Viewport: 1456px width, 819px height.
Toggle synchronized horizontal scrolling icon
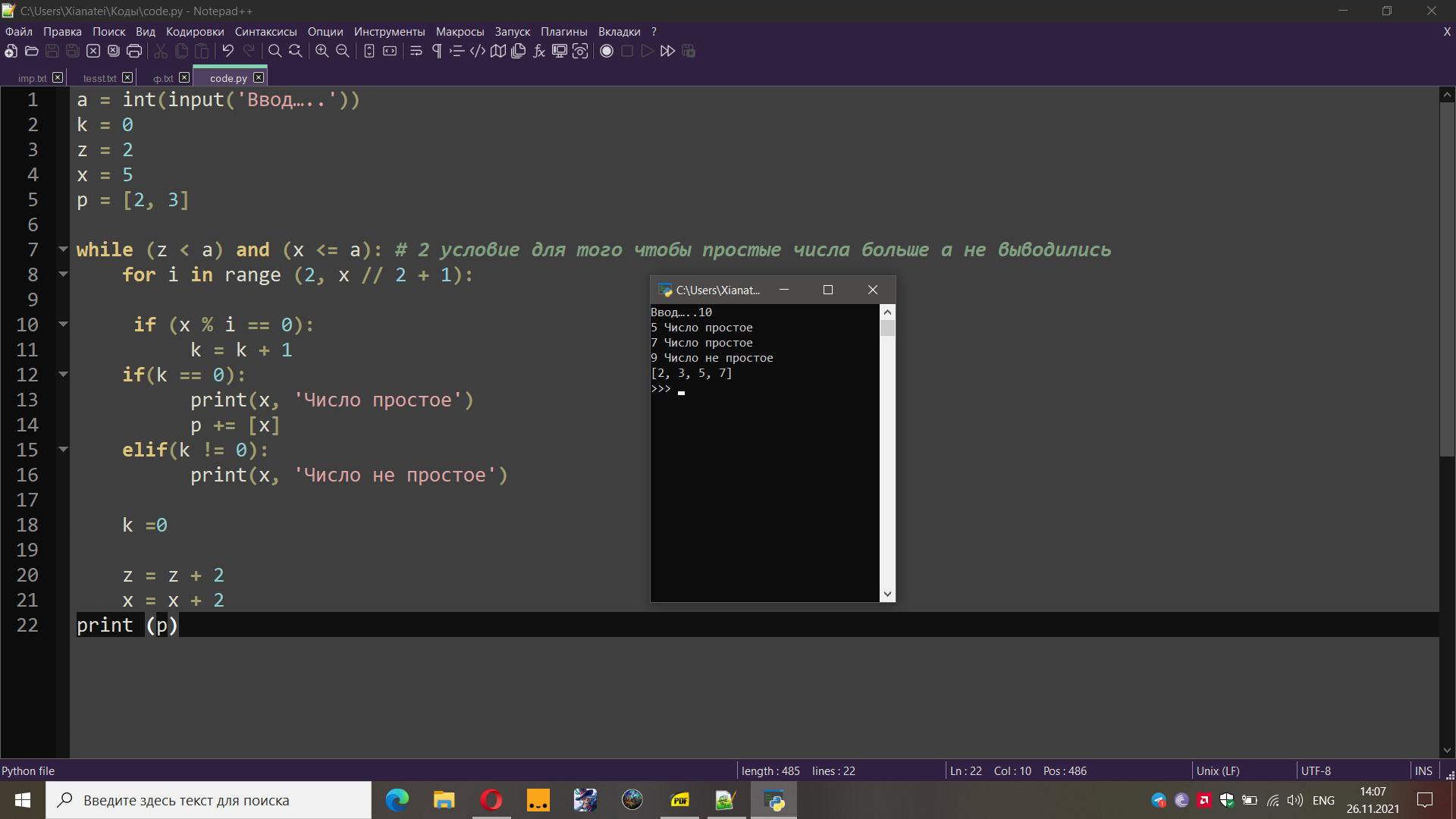[389, 51]
